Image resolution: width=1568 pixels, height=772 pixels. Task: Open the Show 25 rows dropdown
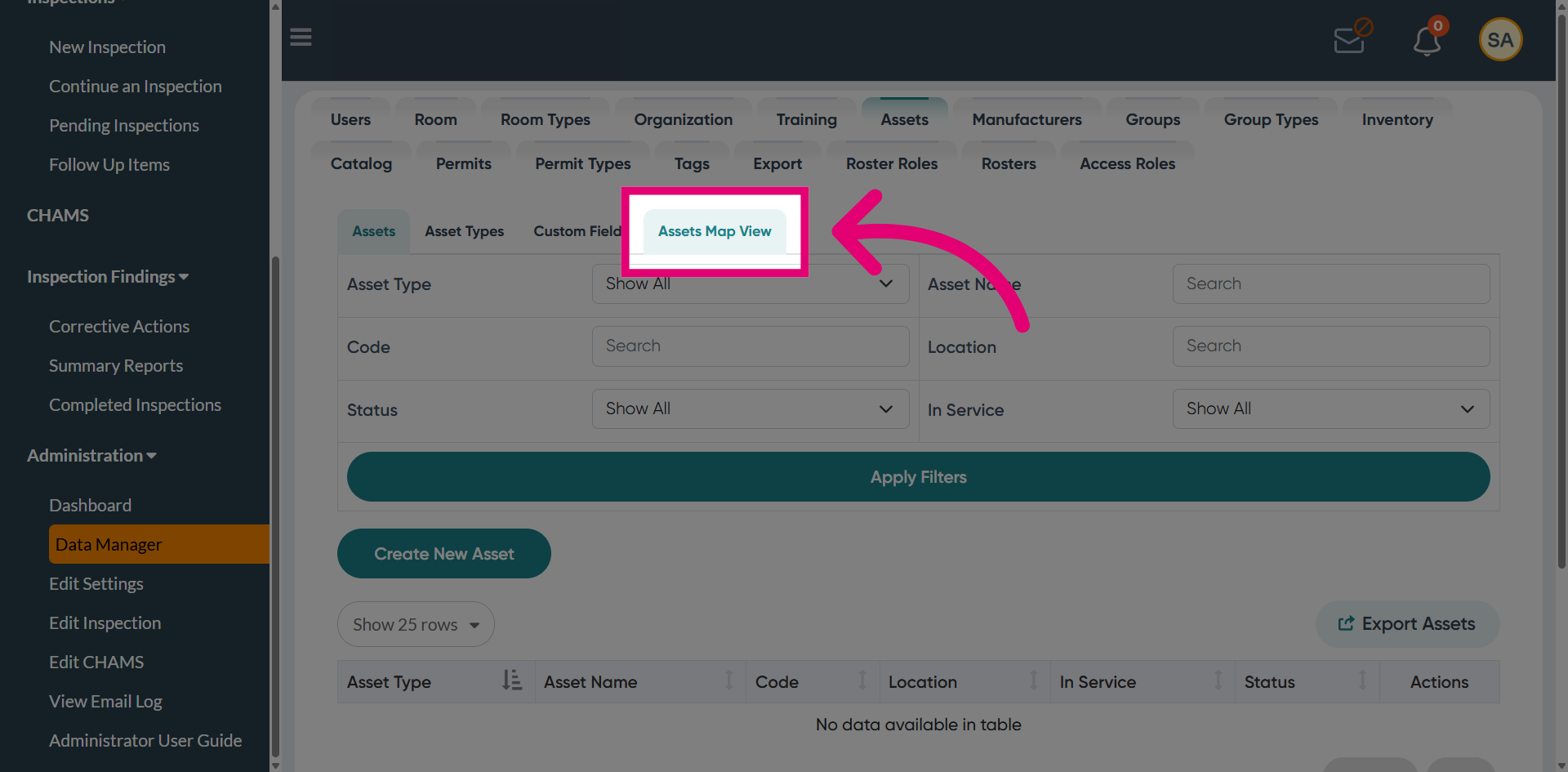pyautogui.click(x=416, y=624)
